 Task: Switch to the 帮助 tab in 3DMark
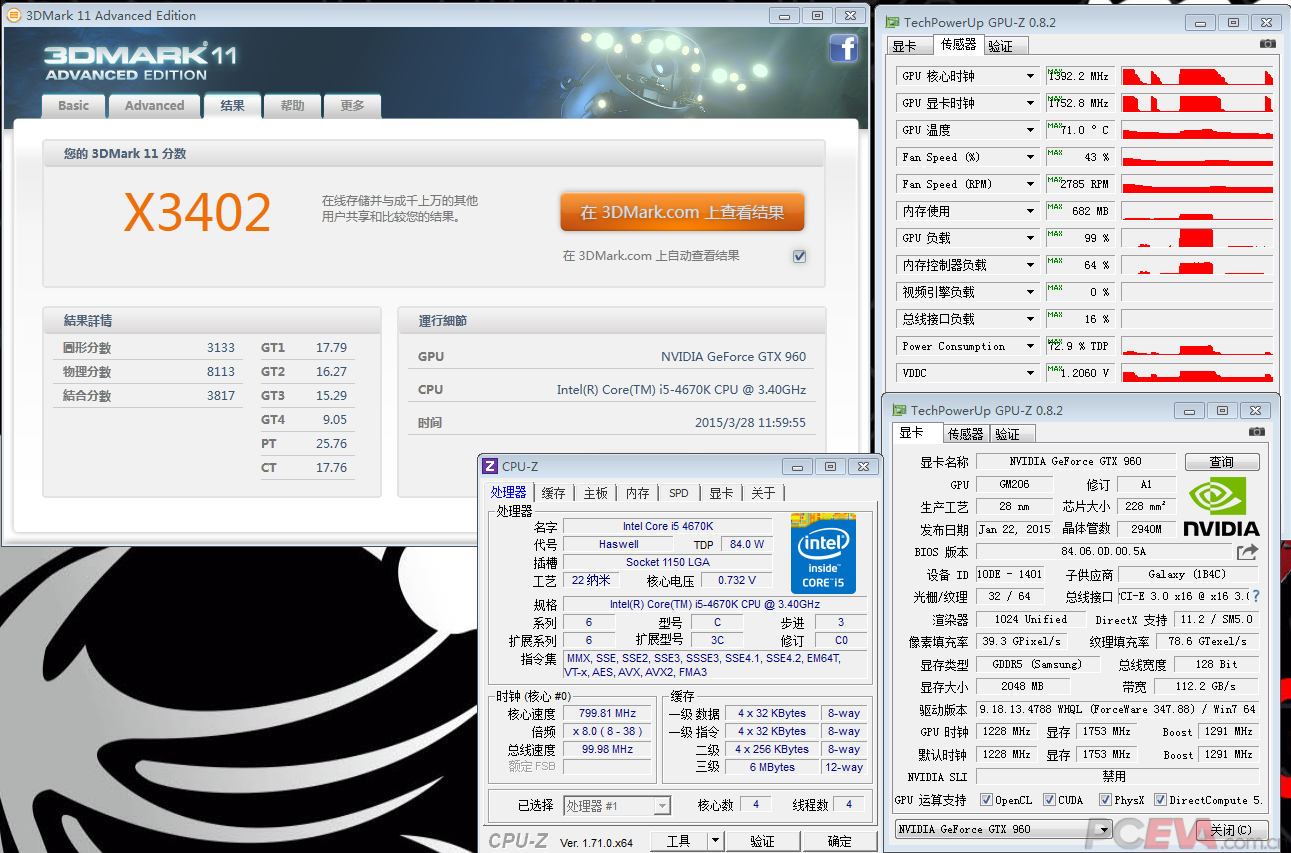click(293, 105)
